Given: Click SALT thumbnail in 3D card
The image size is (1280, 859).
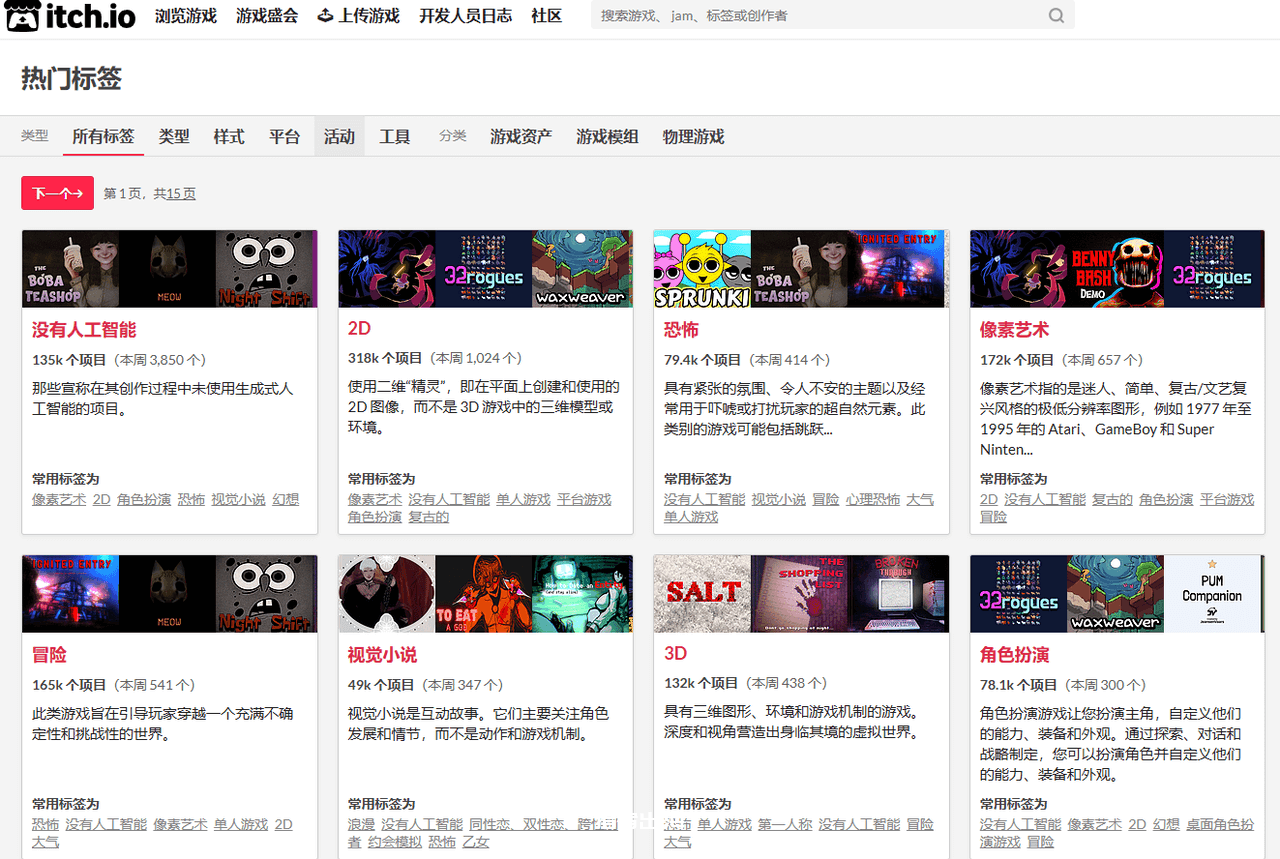Looking at the screenshot, I should point(702,594).
